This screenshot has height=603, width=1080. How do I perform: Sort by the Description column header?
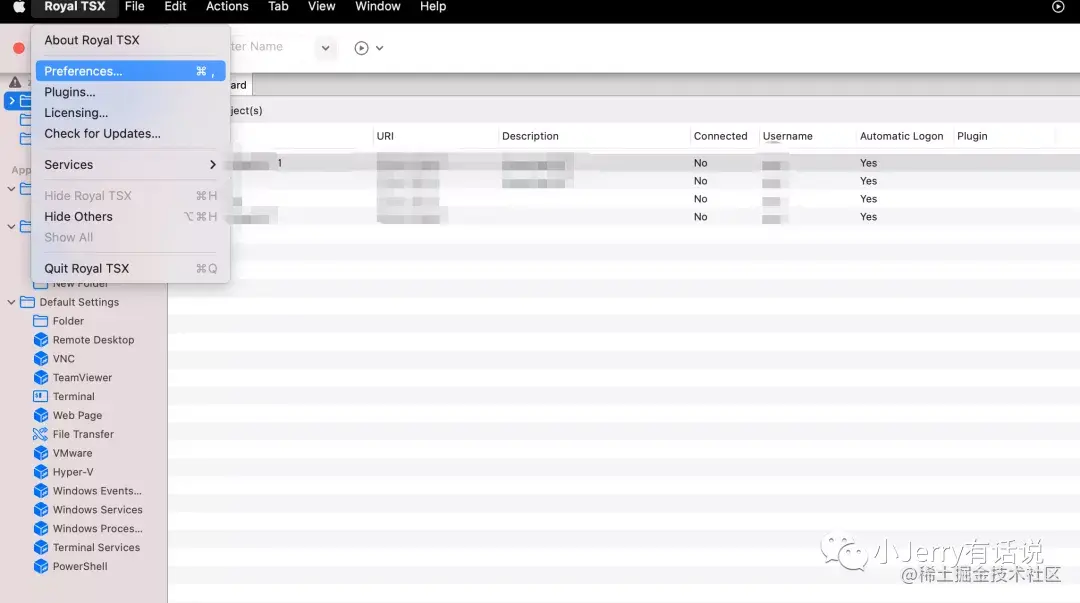[594, 136]
